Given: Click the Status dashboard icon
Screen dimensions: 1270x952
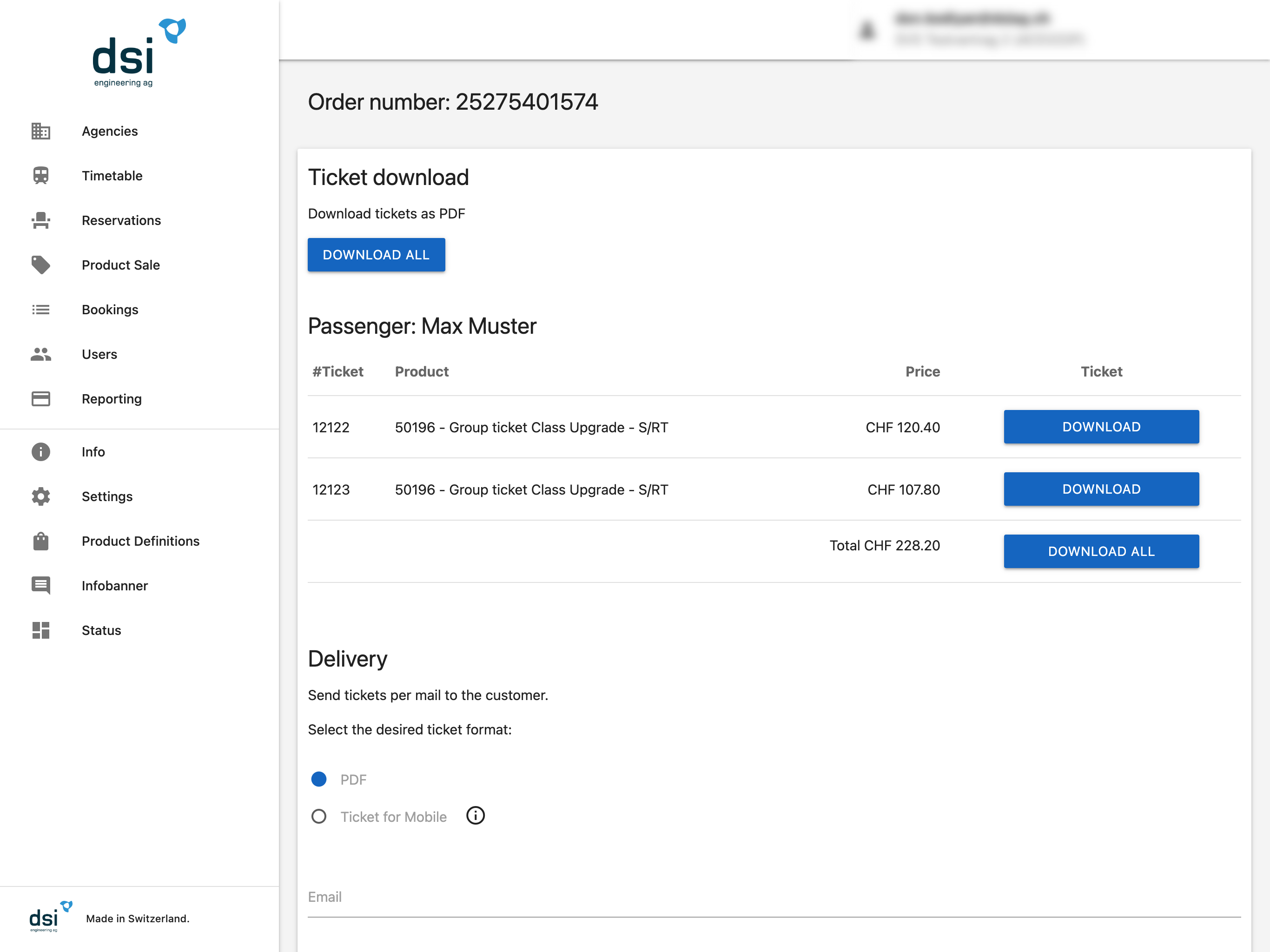Looking at the screenshot, I should 41,630.
